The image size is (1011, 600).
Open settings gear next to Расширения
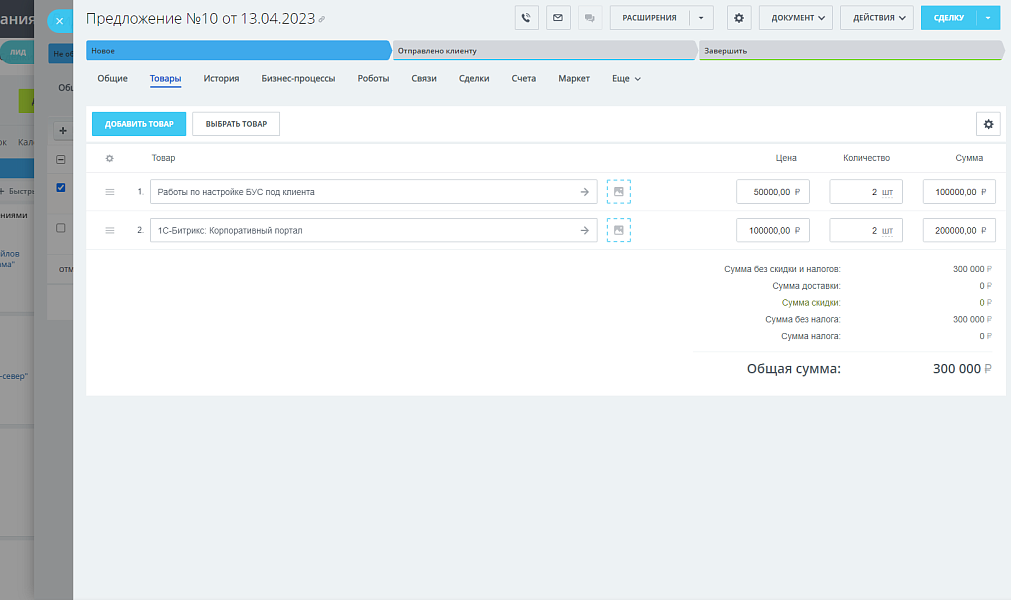(739, 18)
